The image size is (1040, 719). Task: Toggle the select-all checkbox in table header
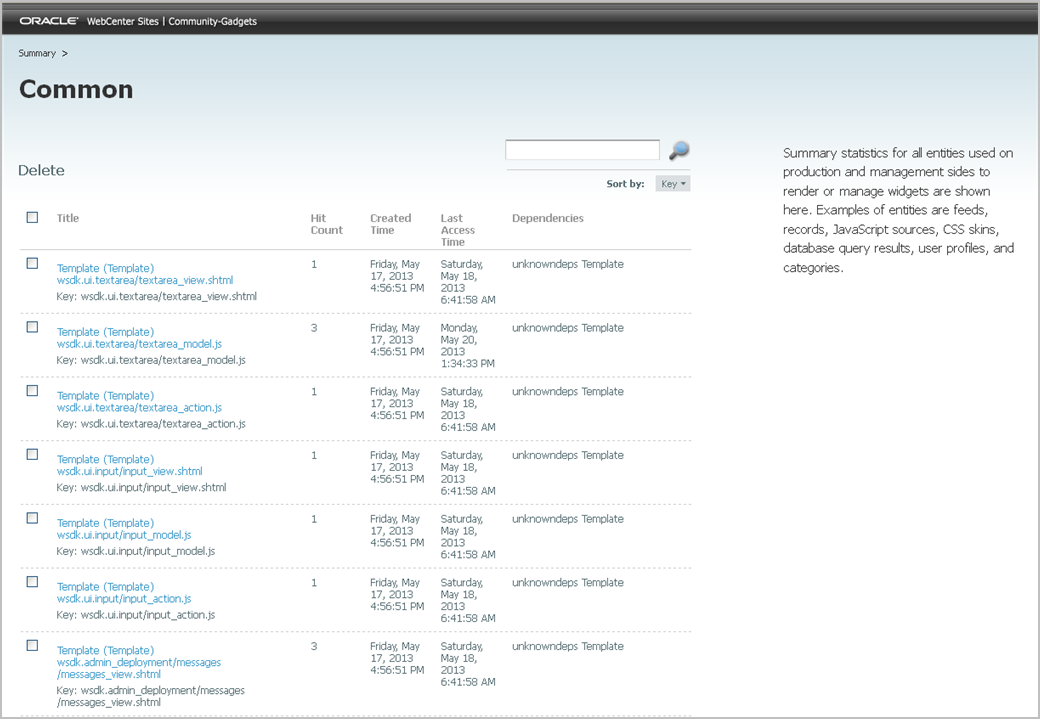32,218
